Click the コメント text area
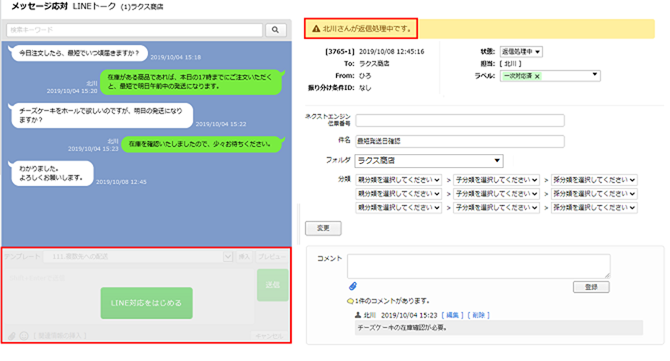 click(479, 266)
